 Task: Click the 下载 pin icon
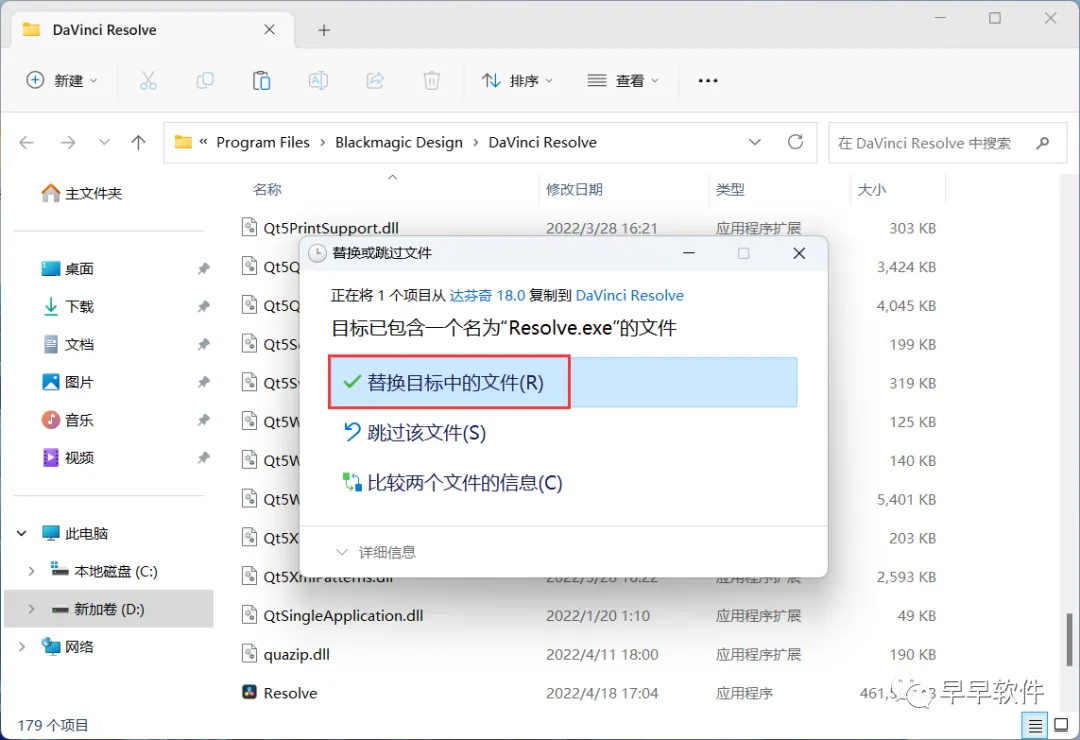(x=203, y=307)
